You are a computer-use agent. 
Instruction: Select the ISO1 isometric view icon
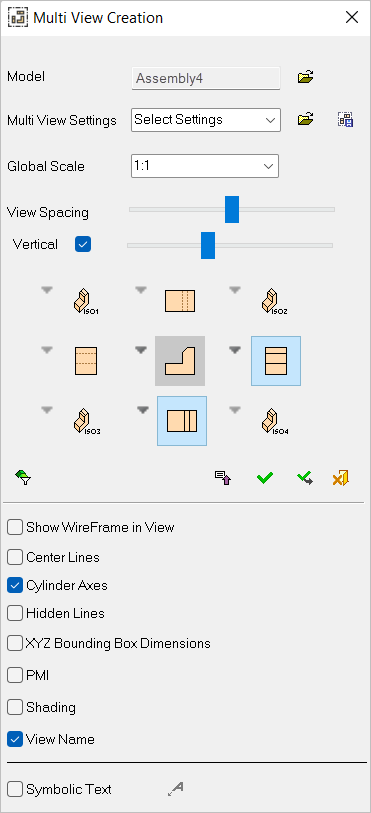[x=85, y=302]
